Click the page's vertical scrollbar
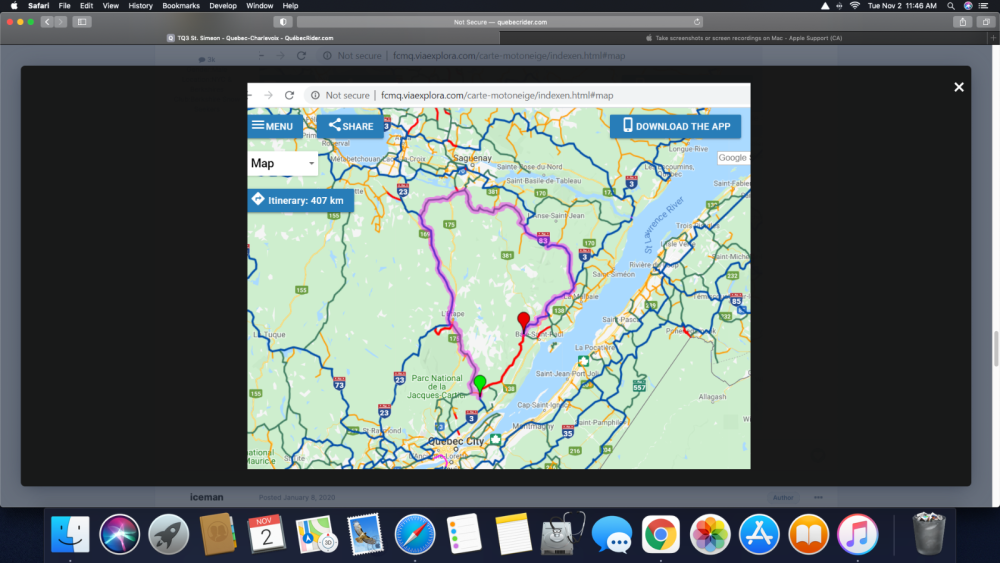The height and width of the screenshot is (563, 1000). [996, 349]
